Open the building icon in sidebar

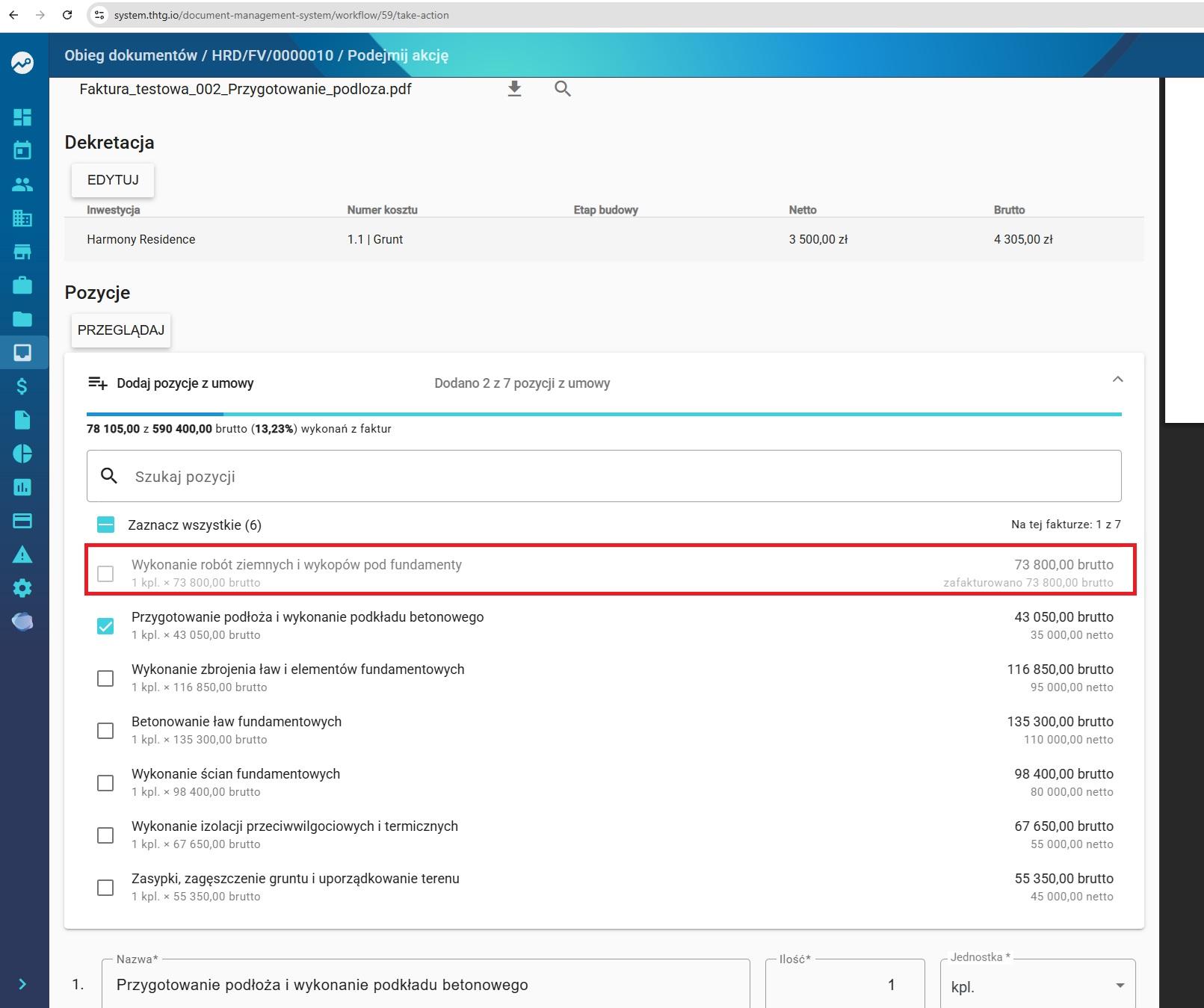[22, 218]
